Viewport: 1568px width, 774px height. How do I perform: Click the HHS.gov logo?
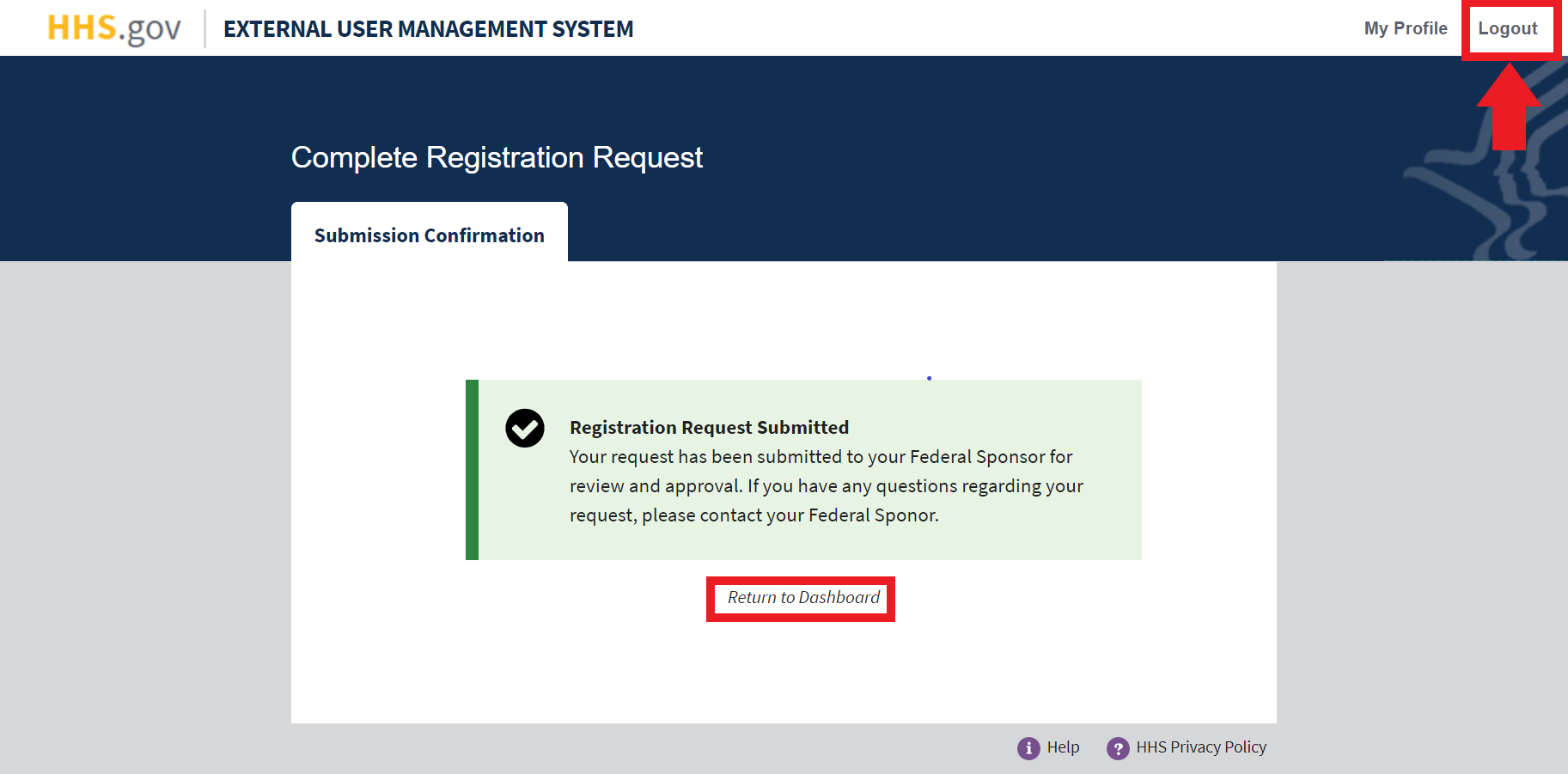coord(113,27)
